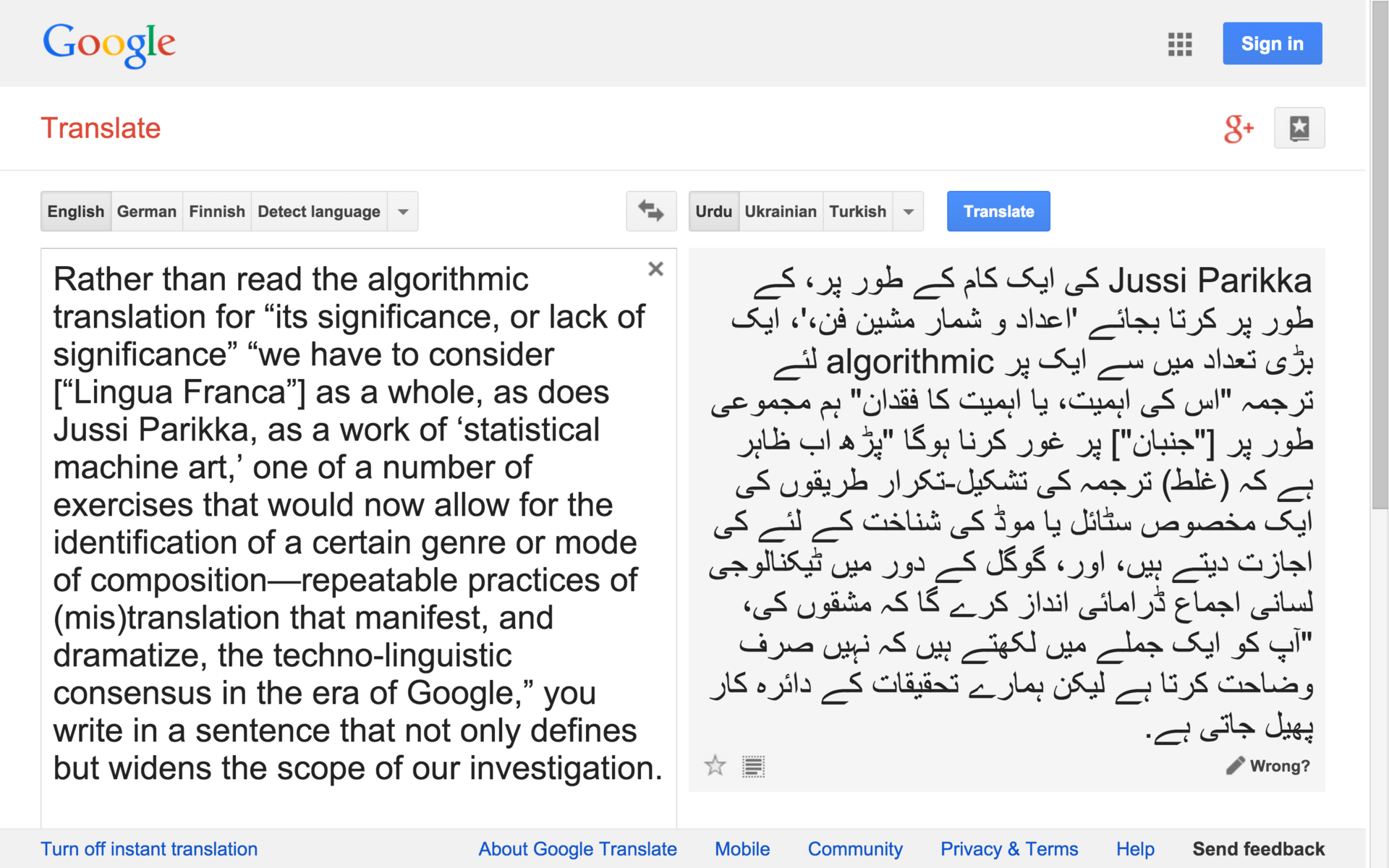
Task: Open the Phrasebook star icon
Action: [1299, 128]
